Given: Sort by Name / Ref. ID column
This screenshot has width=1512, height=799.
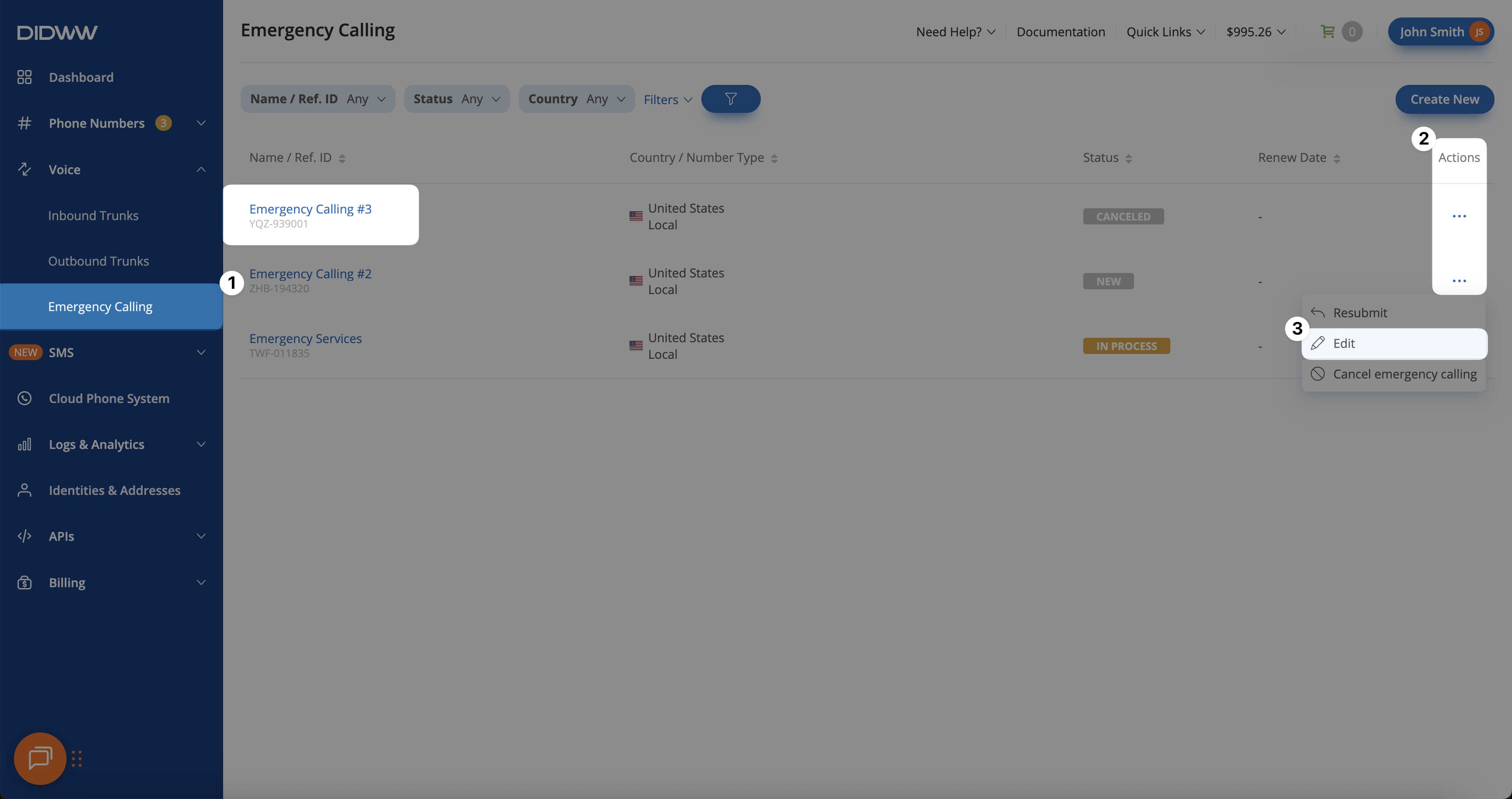Looking at the screenshot, I should [342, 158].
